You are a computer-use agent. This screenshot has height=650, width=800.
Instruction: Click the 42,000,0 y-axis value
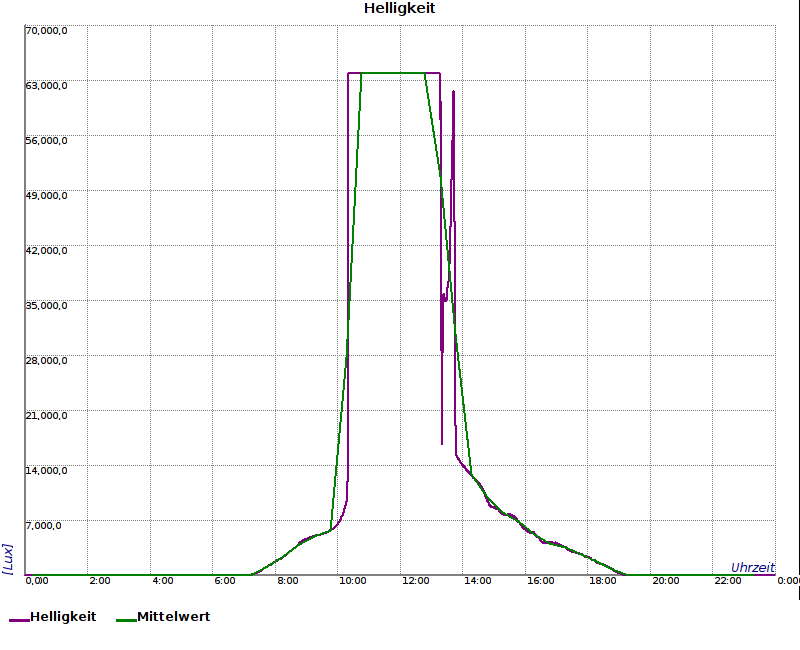[46, 251]
